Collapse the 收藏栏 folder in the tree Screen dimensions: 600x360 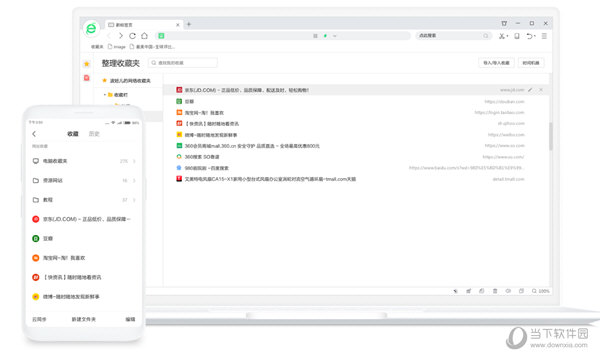[x=104, y=94]
